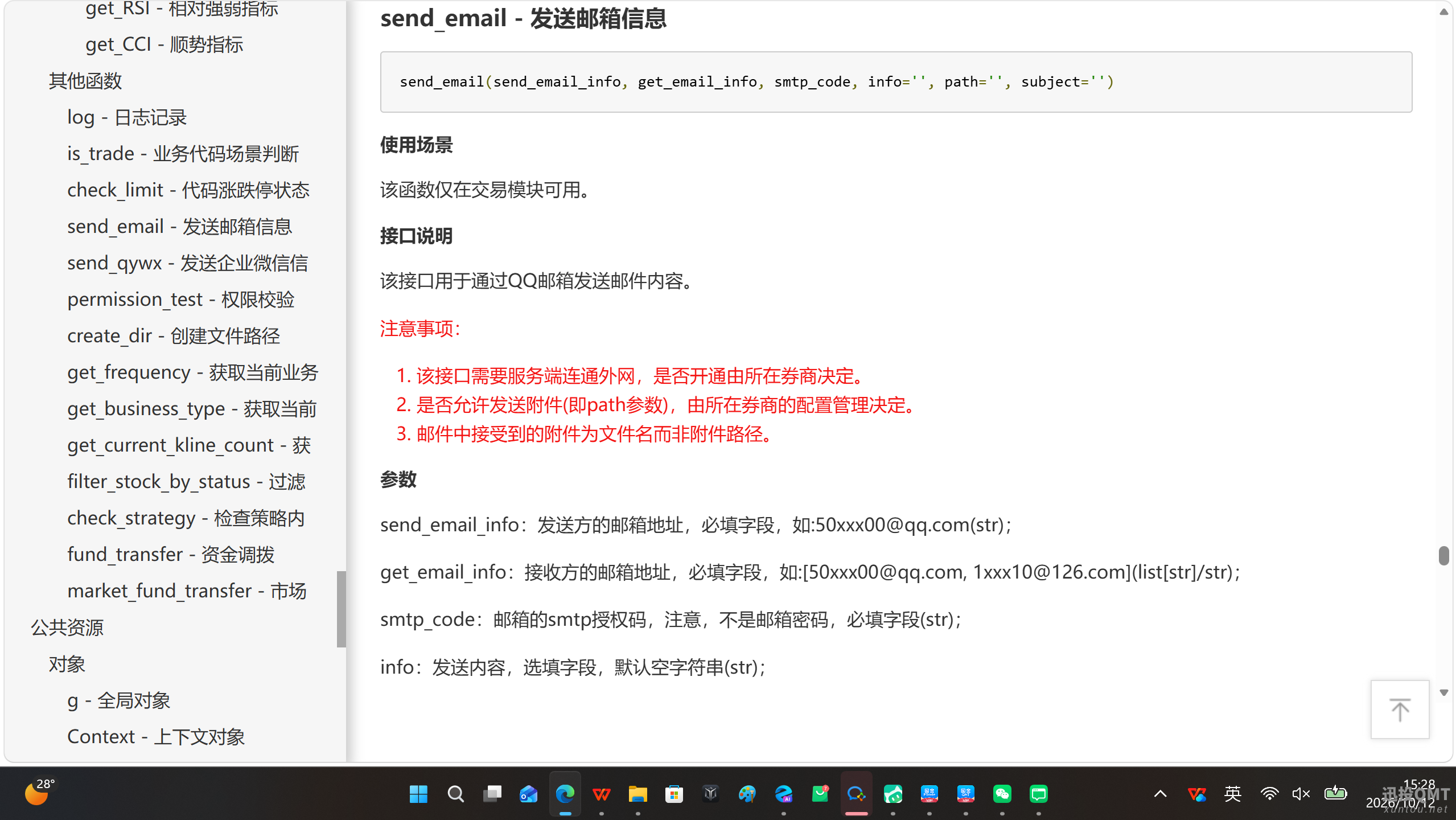
Task: Open the 公共资源 sidebar section
Action: (67, 628)
